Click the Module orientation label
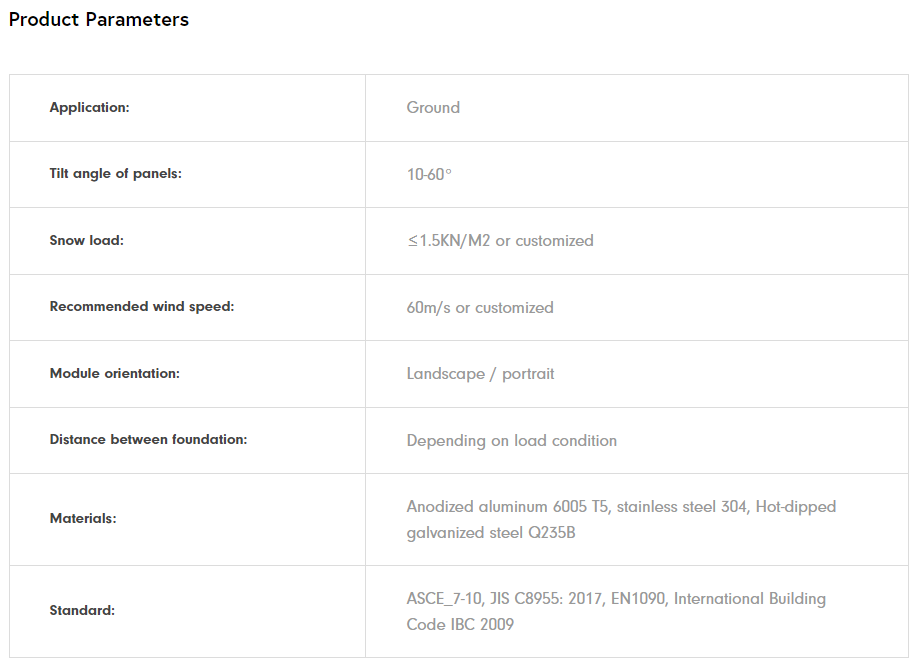Image resolution: width=921 pixels, height=667 pixels. pyautogui.click(x=114, y=373)
